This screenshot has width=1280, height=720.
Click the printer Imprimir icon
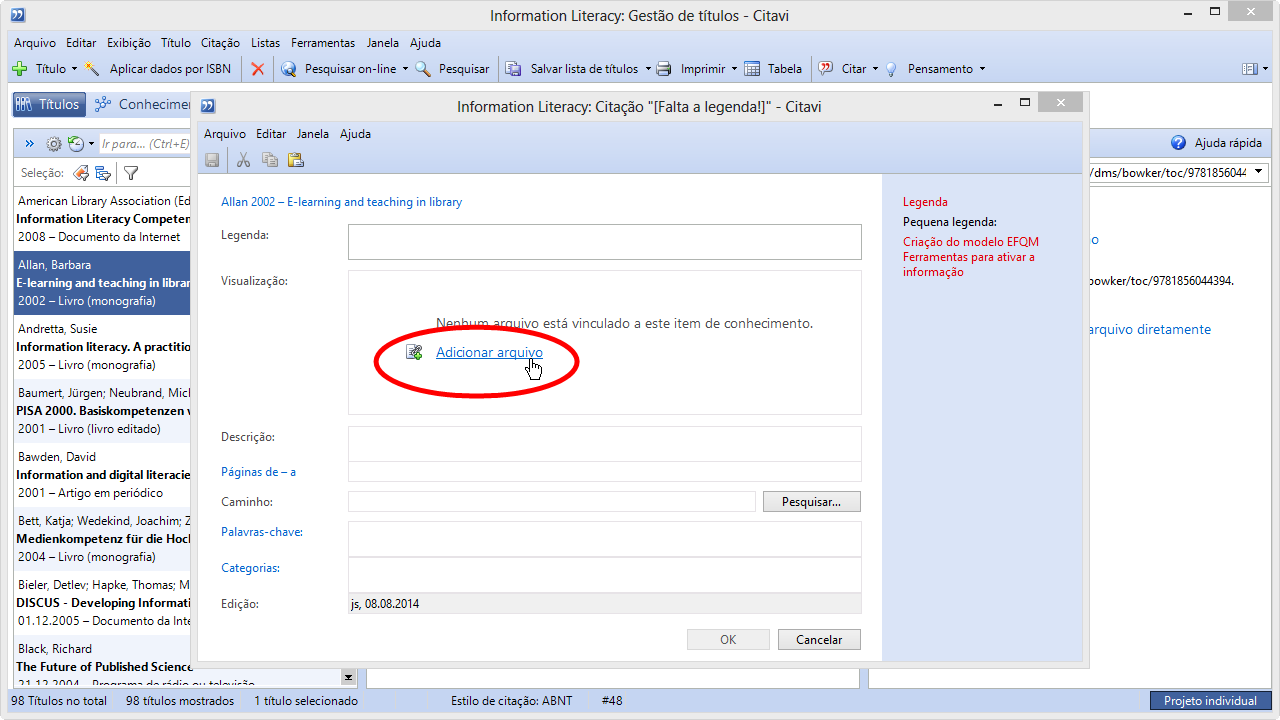[x=663, y=69]
